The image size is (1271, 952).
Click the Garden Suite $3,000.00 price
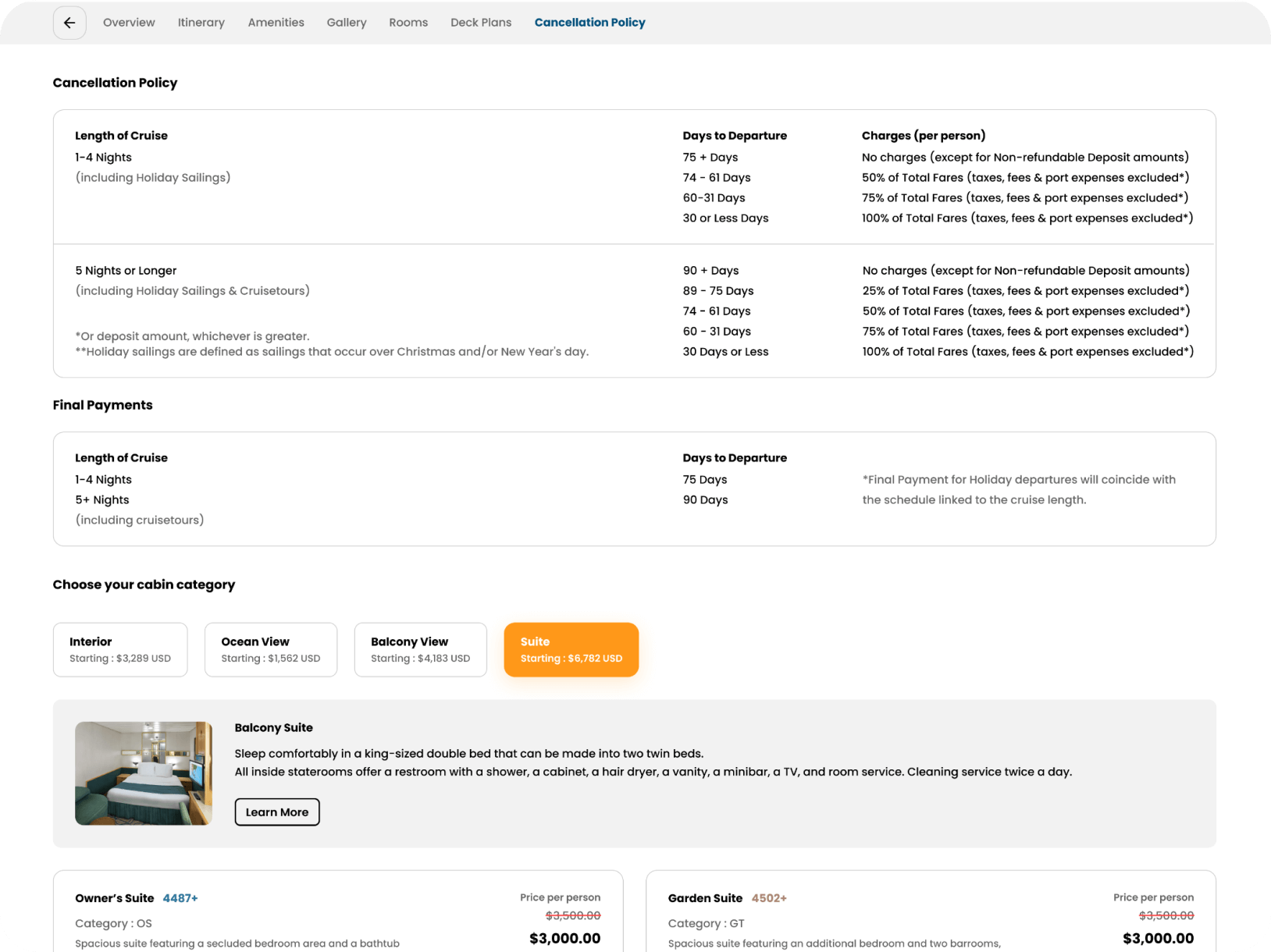click(x=1158, y=938)
